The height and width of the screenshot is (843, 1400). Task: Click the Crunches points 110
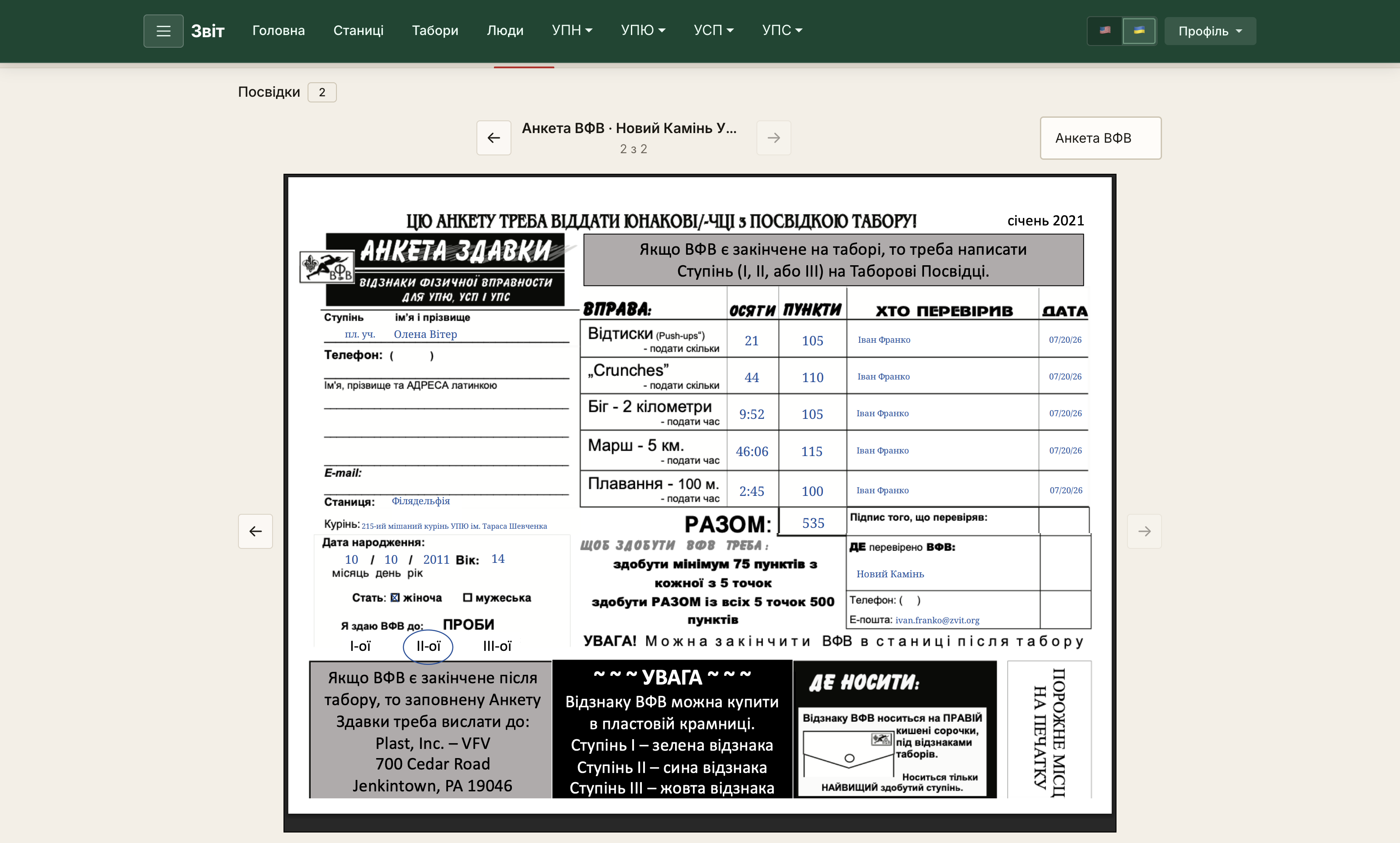coord(812,377)
